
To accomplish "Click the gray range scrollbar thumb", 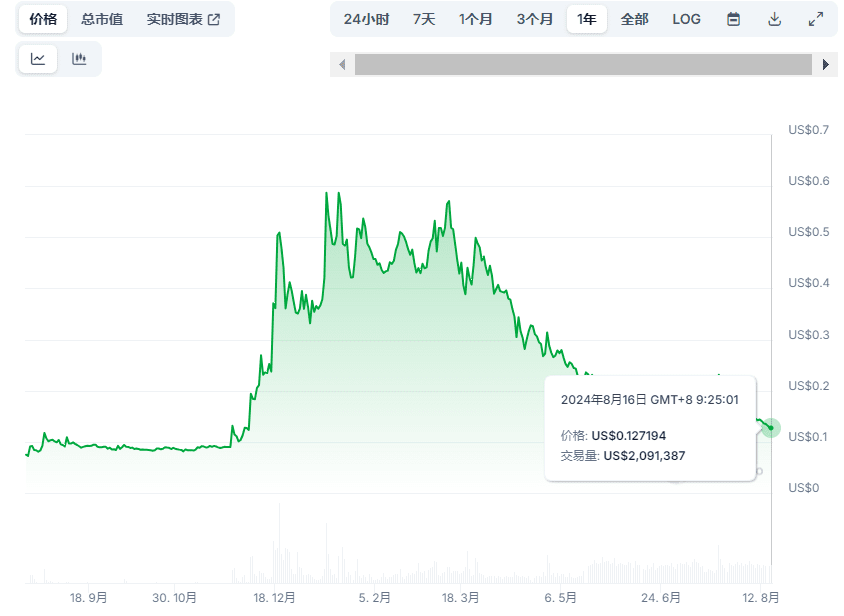I will [x=583, y=65].
